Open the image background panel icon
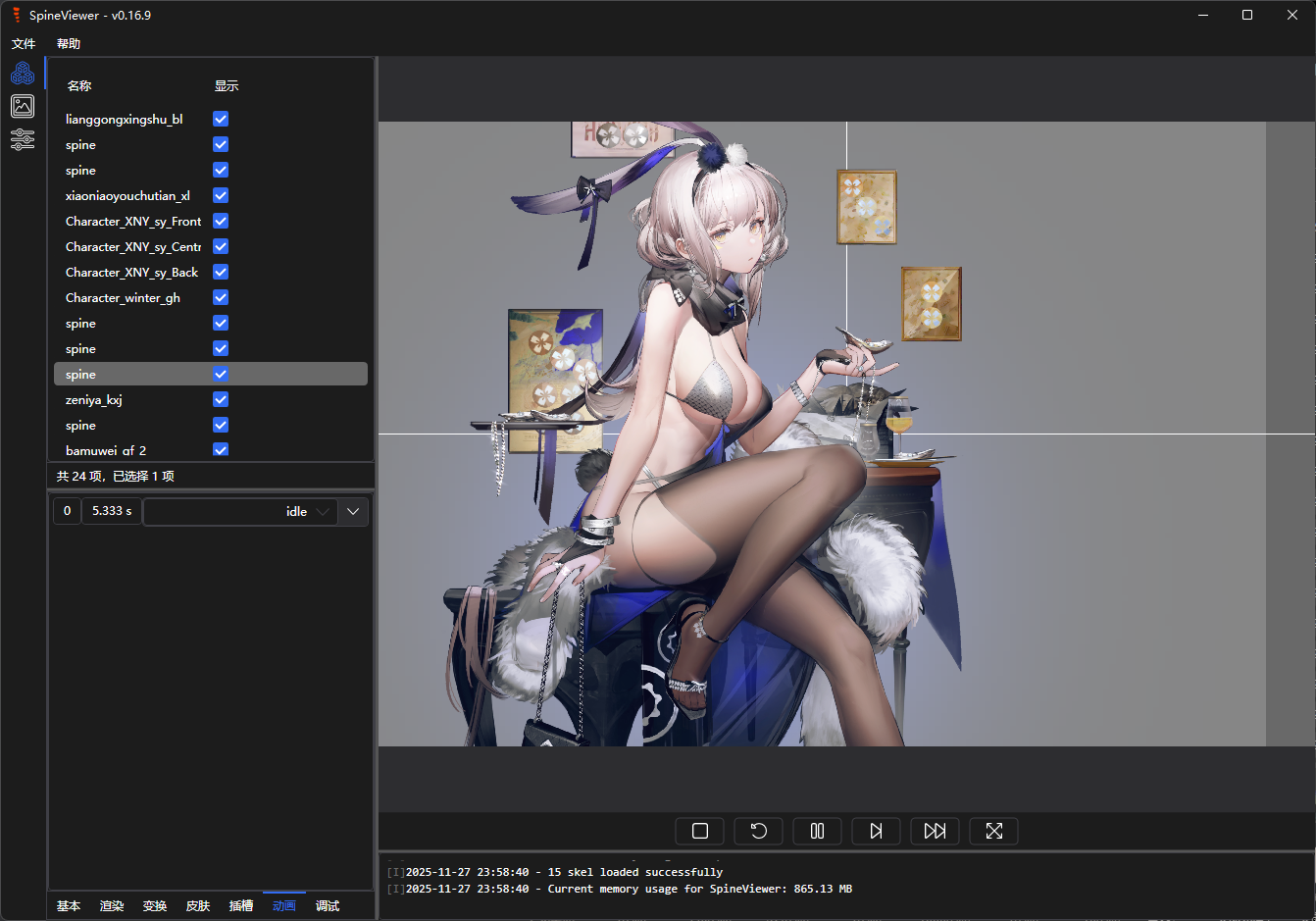Screen dimensions: 1316x921 point(23,106)
